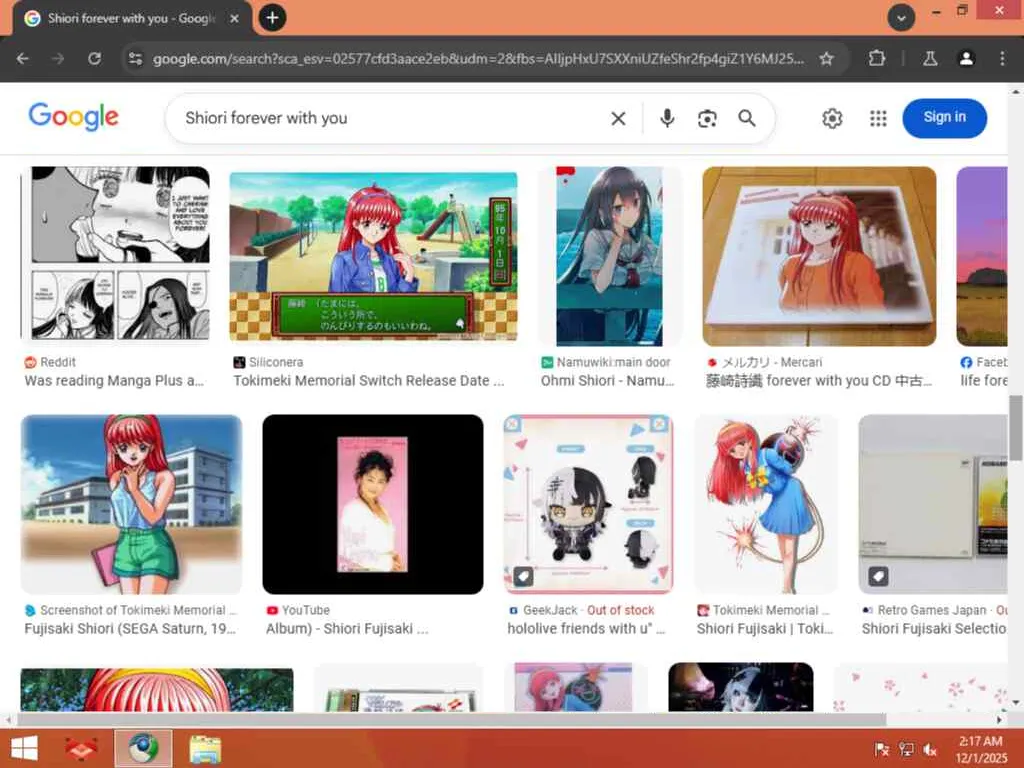Open the Namuwiki Ohmi Shiori image
1024x768 pixels.
(609, 256)
